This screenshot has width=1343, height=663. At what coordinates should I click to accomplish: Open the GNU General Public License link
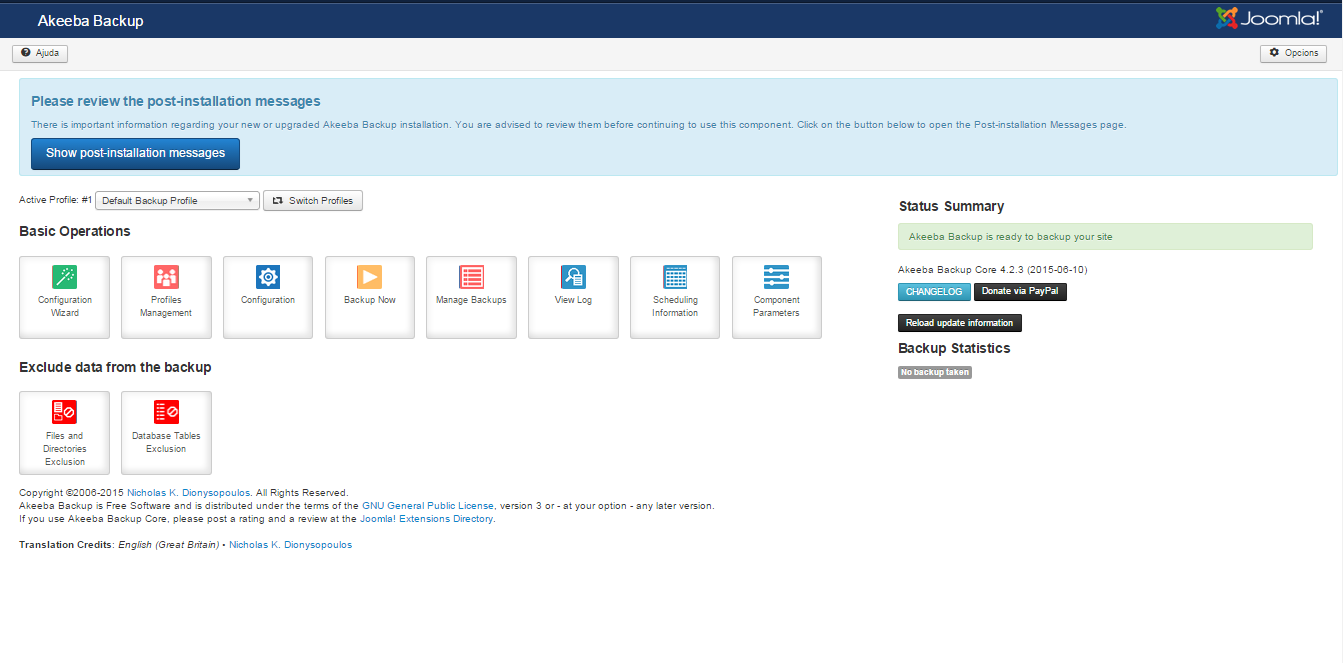[x=427, y=506]
